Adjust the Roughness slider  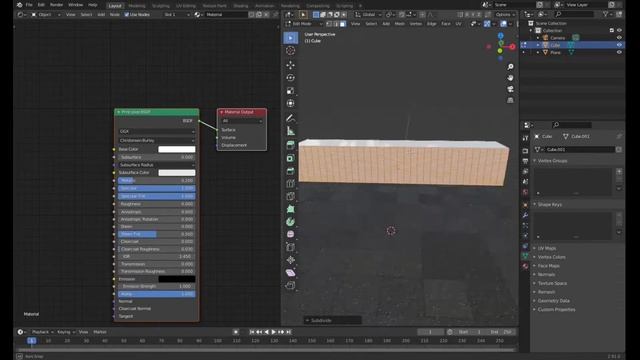pyautogui.click(x=157, y=204)
